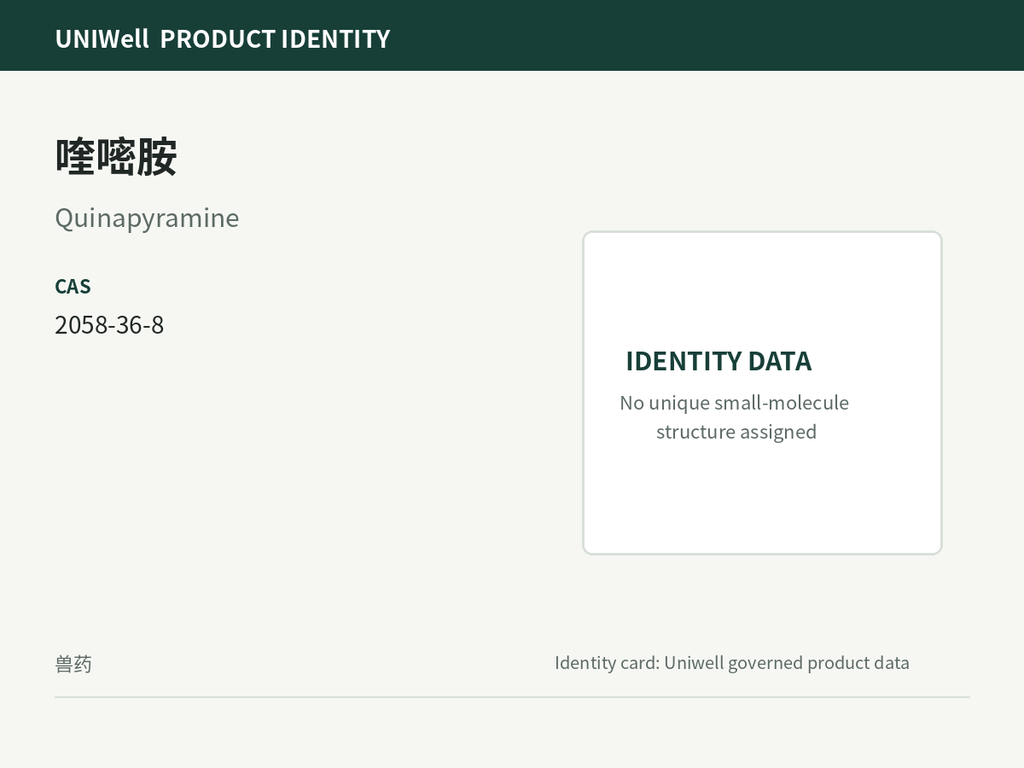Click the CAS field label
1024x768 pixels.
click(x=72, y=287)
